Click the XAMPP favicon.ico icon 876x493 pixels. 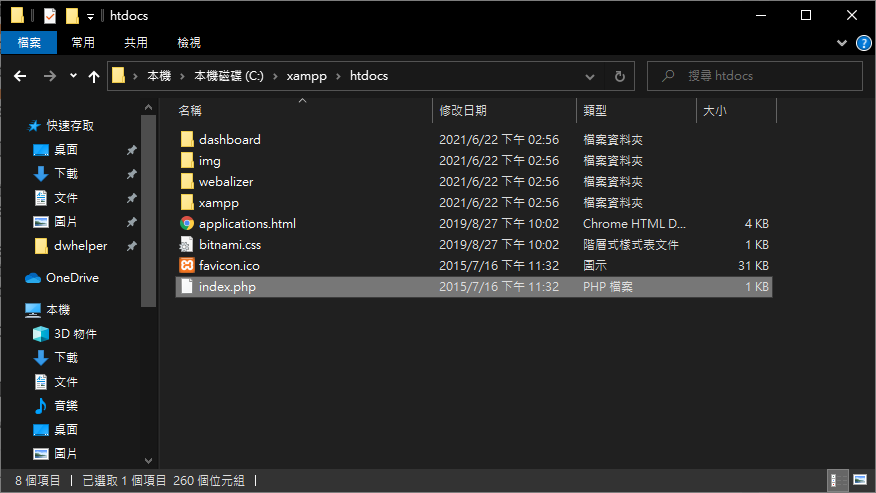(187, 266)
